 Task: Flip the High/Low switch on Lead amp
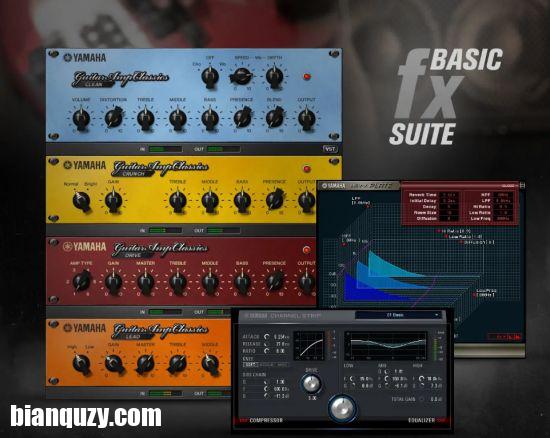pos(81,364)
